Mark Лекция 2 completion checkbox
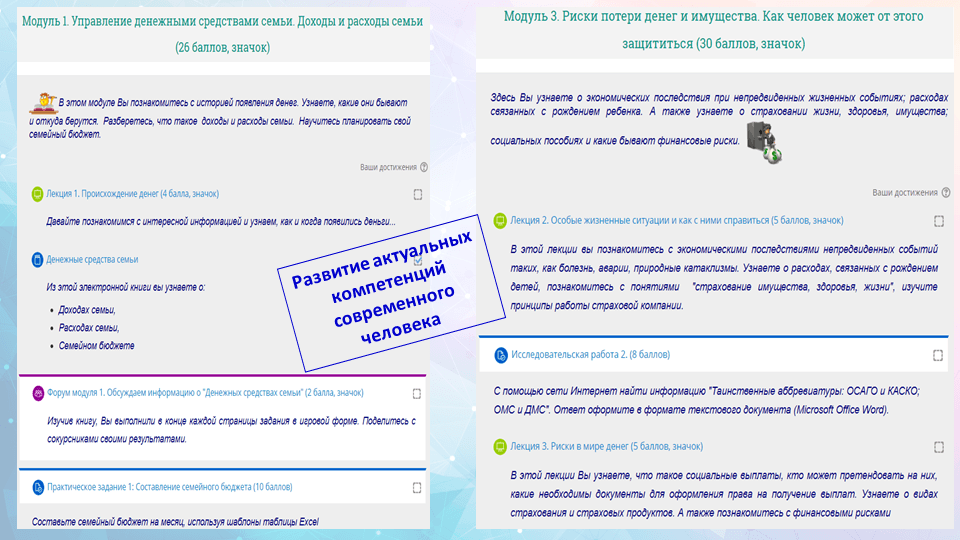 939,221
